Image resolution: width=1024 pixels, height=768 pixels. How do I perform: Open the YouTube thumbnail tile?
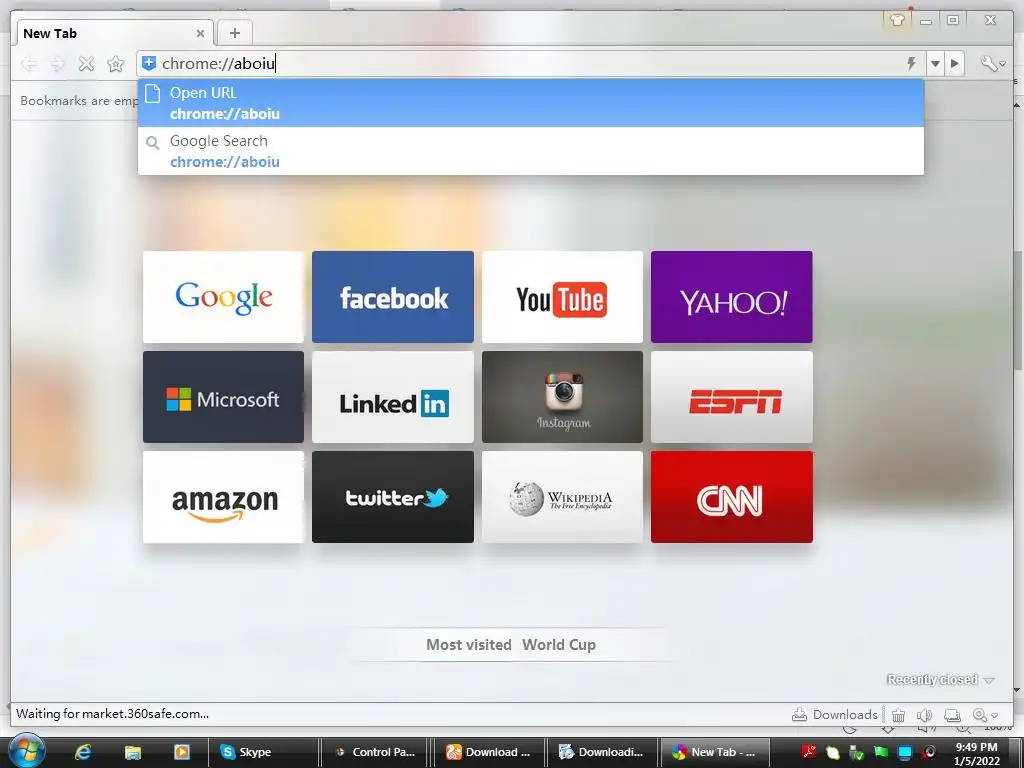click(562, 297)
